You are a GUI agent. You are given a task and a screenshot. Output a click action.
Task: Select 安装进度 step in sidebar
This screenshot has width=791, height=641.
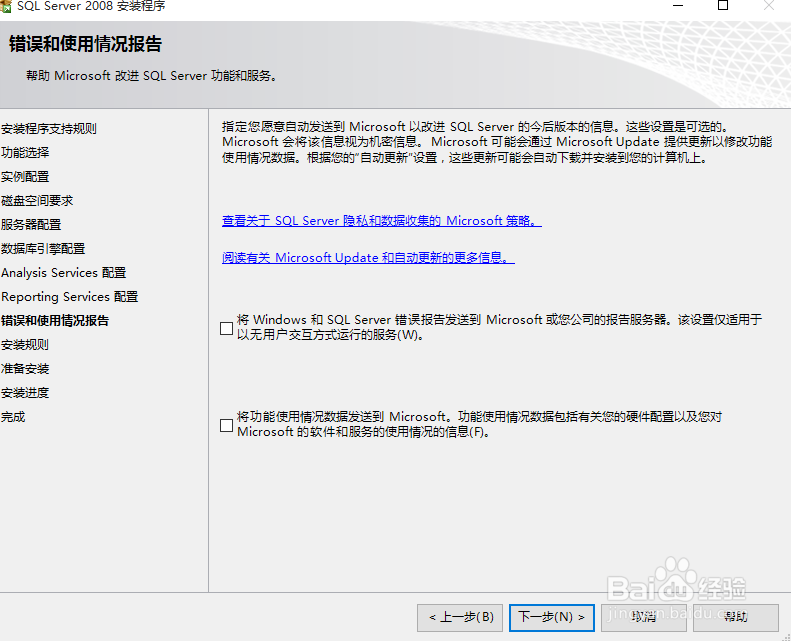pyautogui.click(x=25, y=393)
